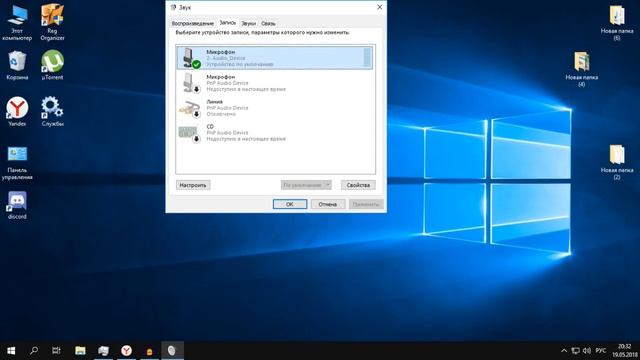640x360 pixels.
Task: Open folder Новая папка (6)
Action: 617,23
